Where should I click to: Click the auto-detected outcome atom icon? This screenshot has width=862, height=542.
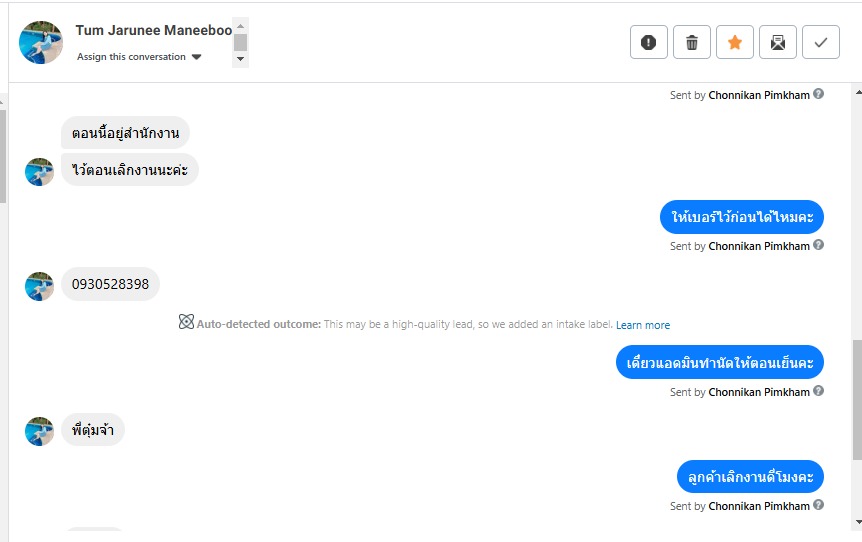tap(186, 323)
